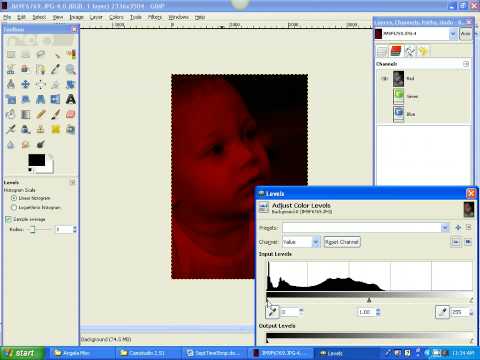
Task: Open the Channels tab configuration menu
Action: click(x=466, y=64)
